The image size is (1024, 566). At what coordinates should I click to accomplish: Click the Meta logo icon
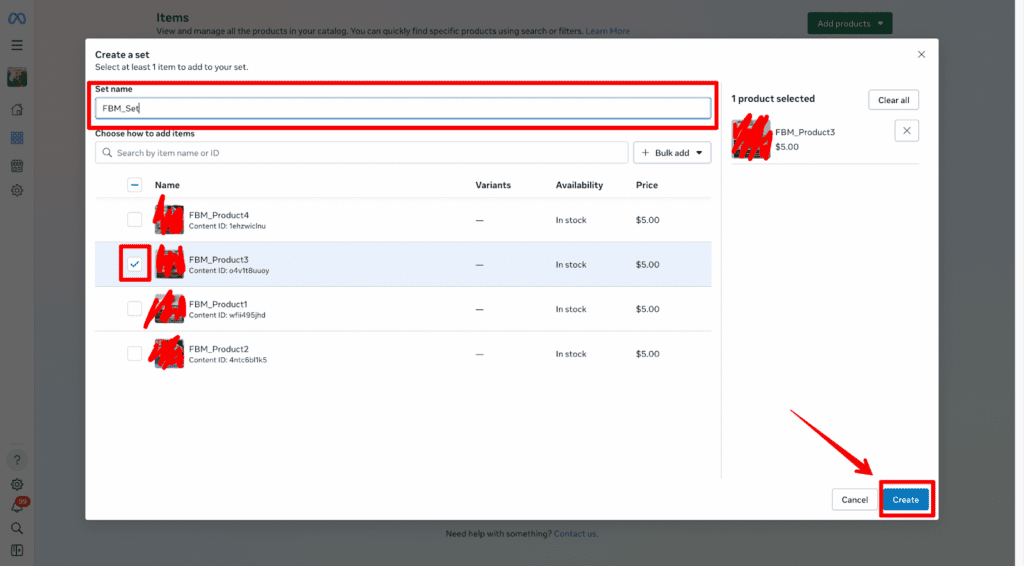point(17,18)
